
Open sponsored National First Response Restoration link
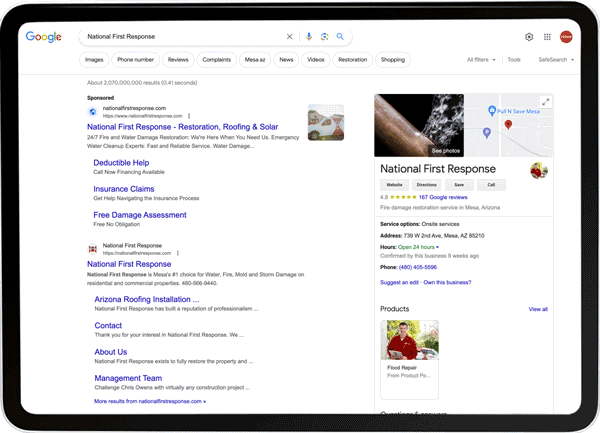183,127
